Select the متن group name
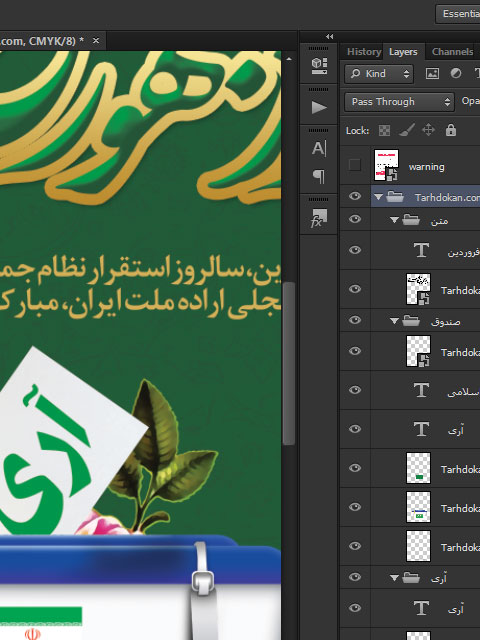Viewport: 480px width, 640px height. pos(439,221)
